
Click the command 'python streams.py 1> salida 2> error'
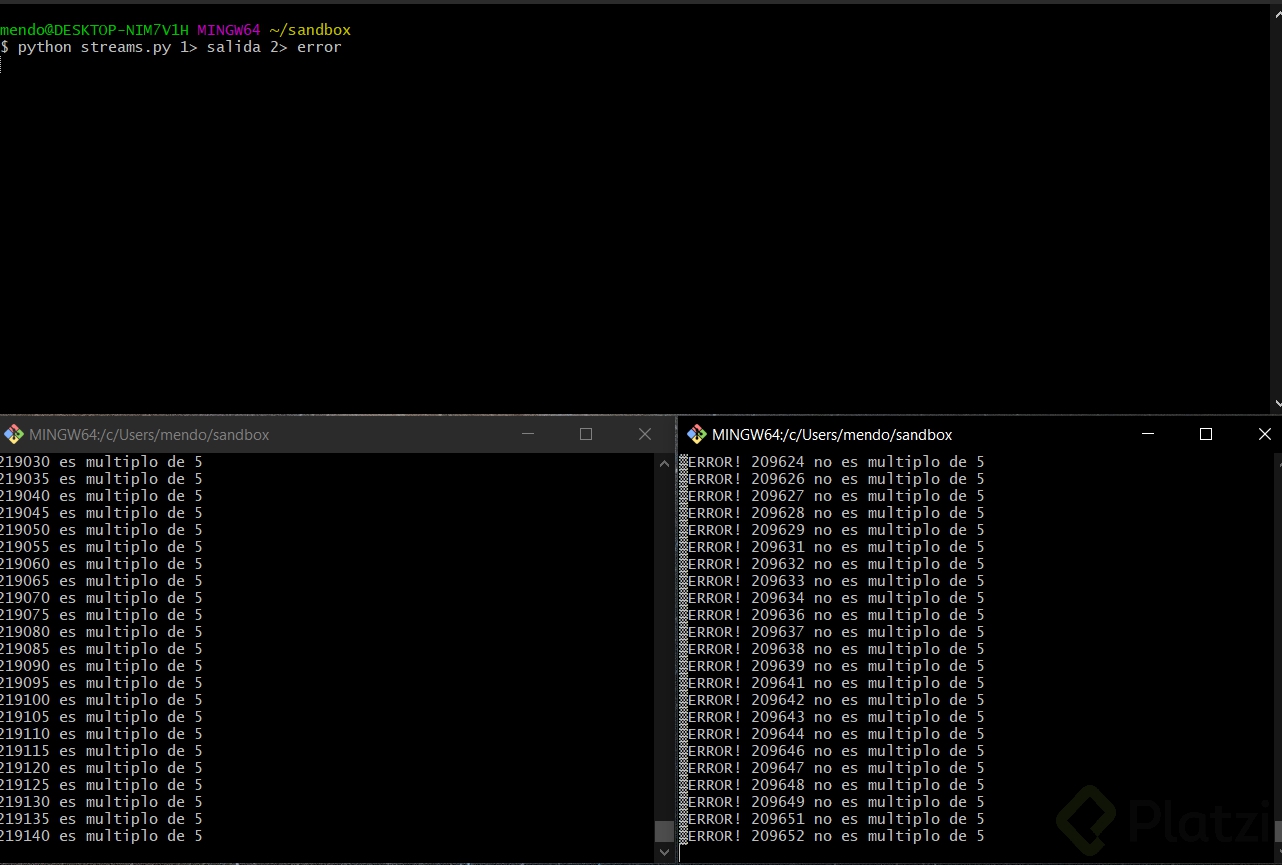coord(180,47)
